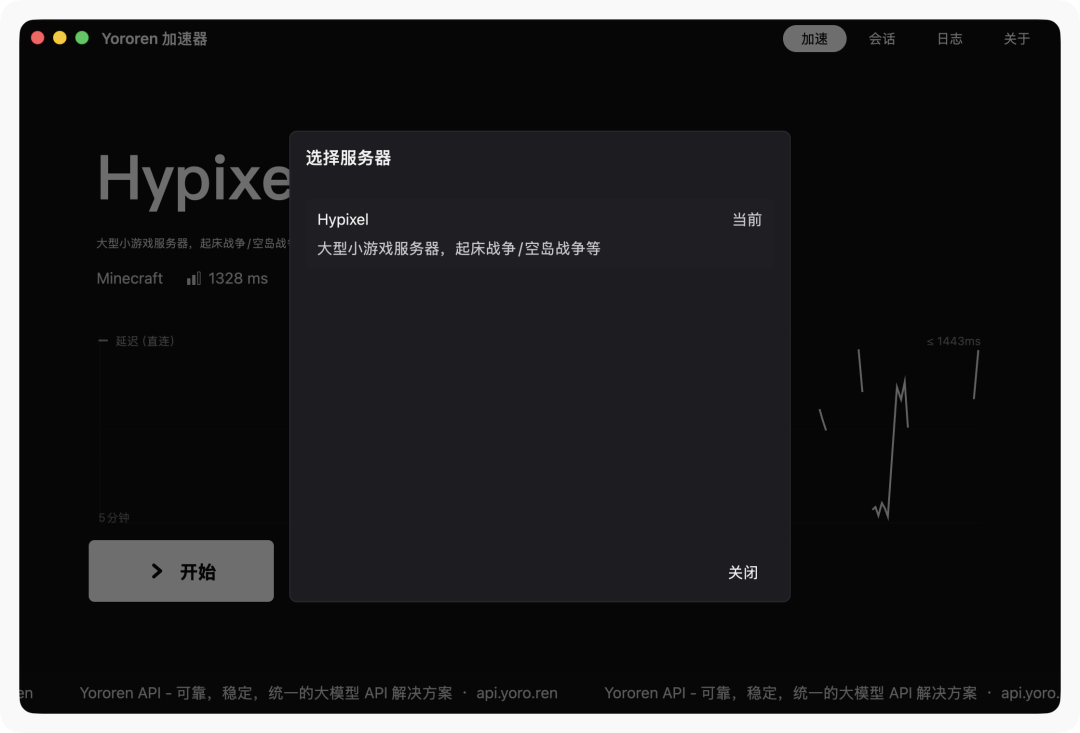Click the chevron icon on the 开始 button

coord(157,571)
